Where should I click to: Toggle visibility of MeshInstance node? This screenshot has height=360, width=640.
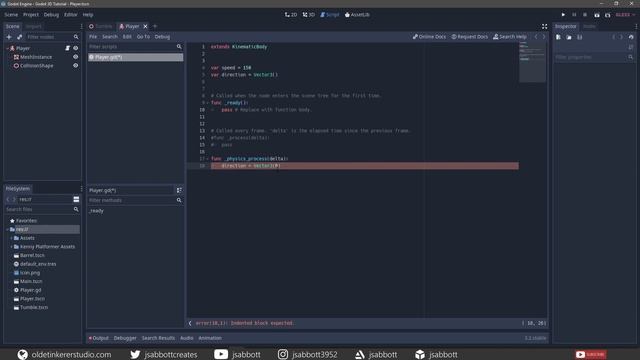pos(76,57)
